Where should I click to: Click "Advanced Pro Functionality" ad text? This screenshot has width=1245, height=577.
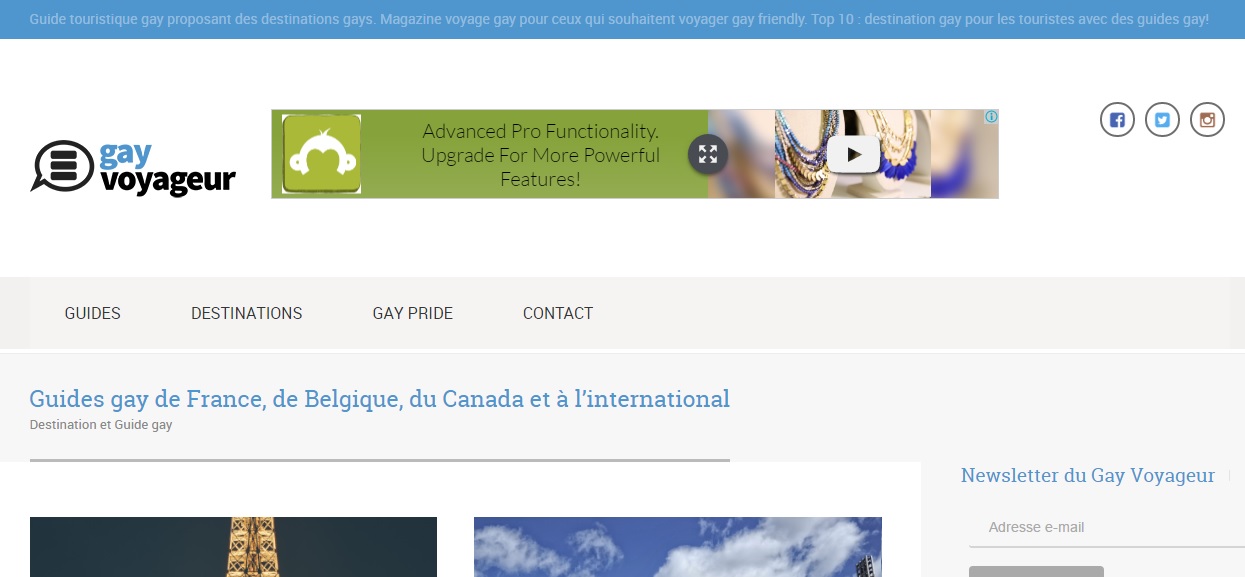click(x=540, y=131)
